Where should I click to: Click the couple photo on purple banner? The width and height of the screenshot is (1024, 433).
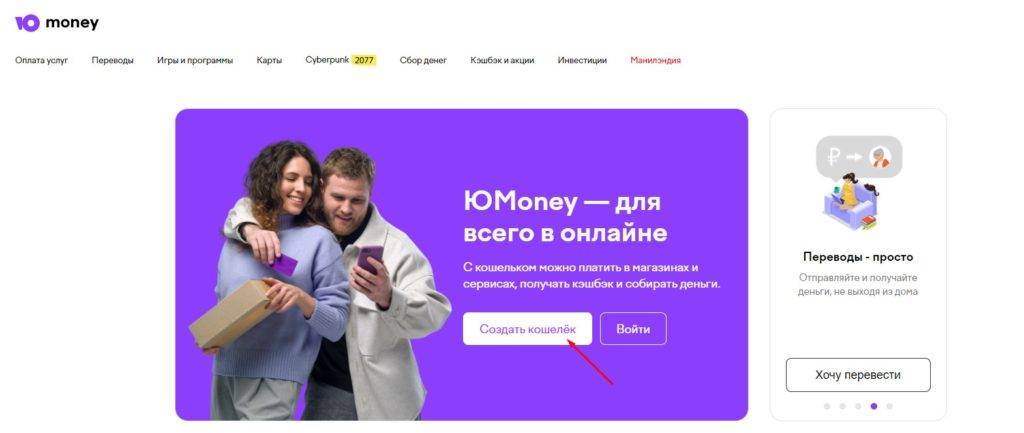pos(320,280)
